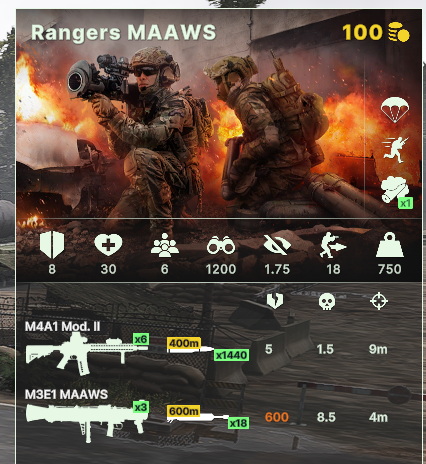Click the skull damage column icon

tap(326, 301)
